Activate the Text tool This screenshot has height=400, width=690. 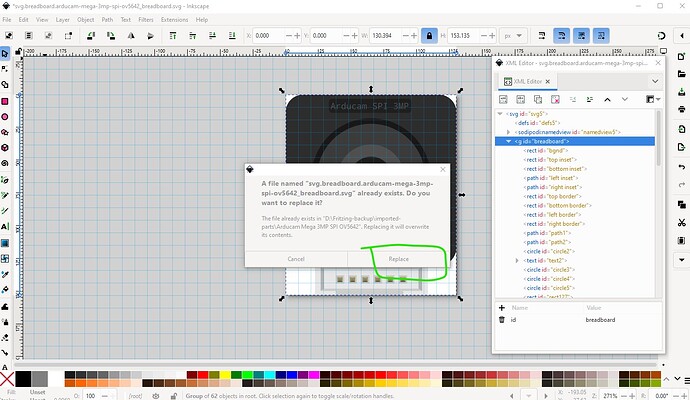[5, 227]
